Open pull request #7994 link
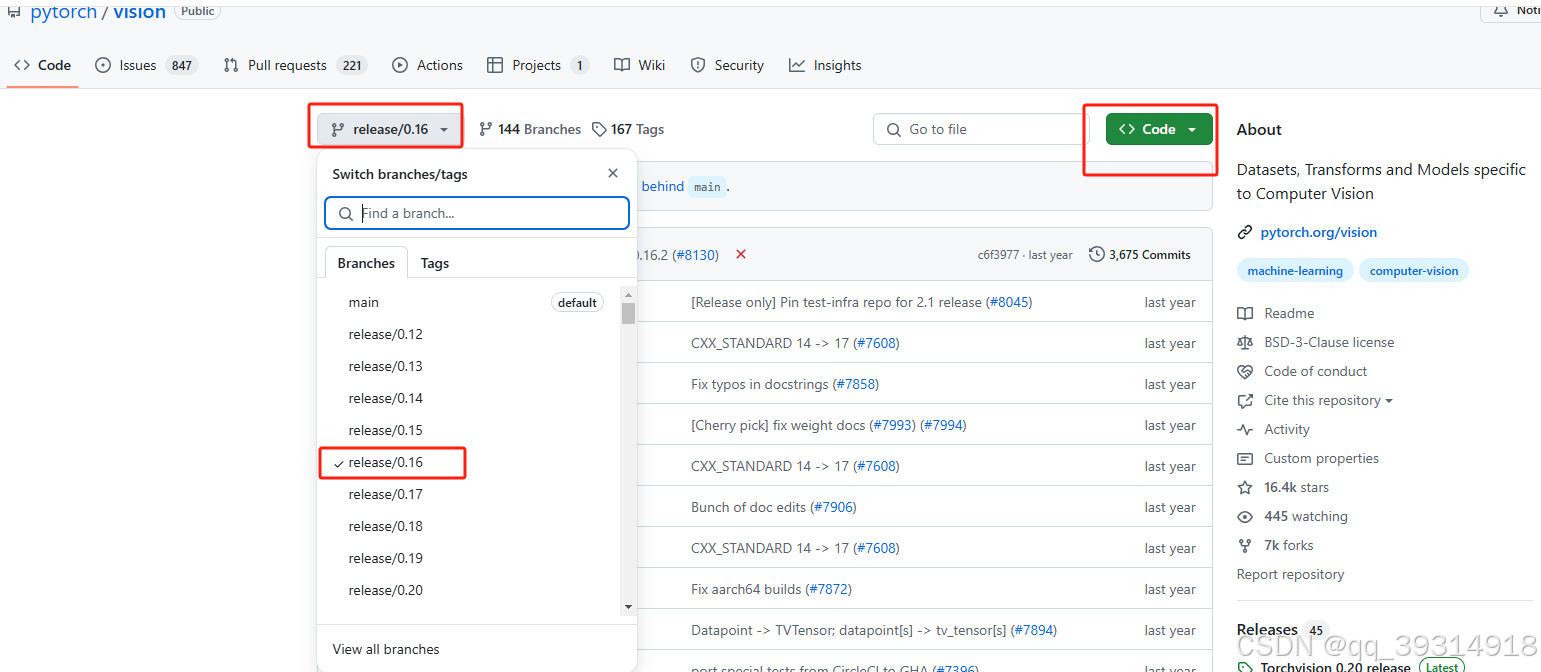This screenshot has width=1541, height=672. (x=943, y=425)
